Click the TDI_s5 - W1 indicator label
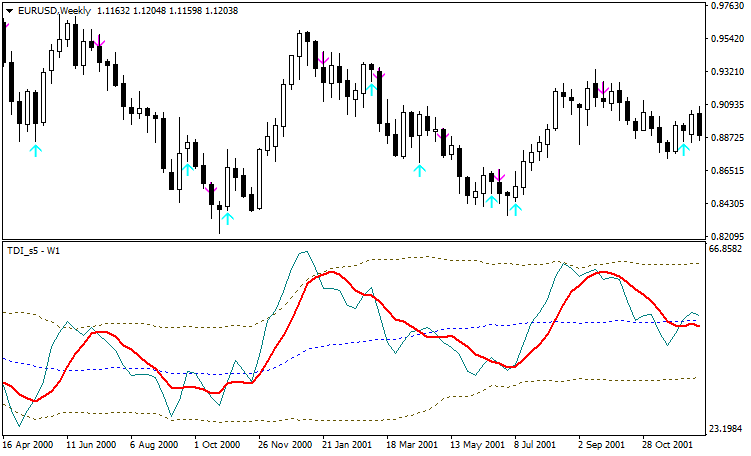The height and width of the screenshot is (456, 751). tap(34, 251)
